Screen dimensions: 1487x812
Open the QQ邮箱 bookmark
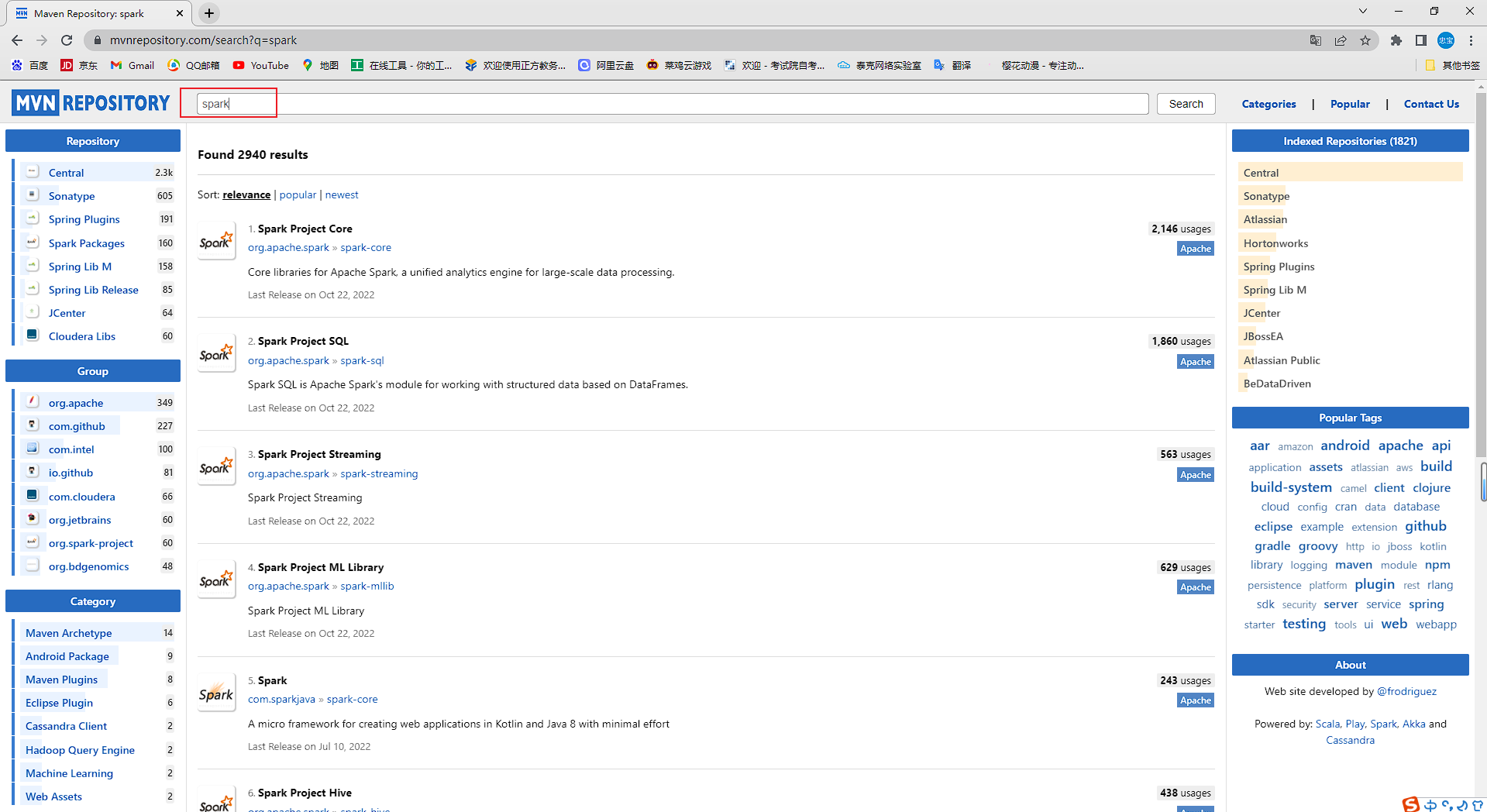pos(194,65)
